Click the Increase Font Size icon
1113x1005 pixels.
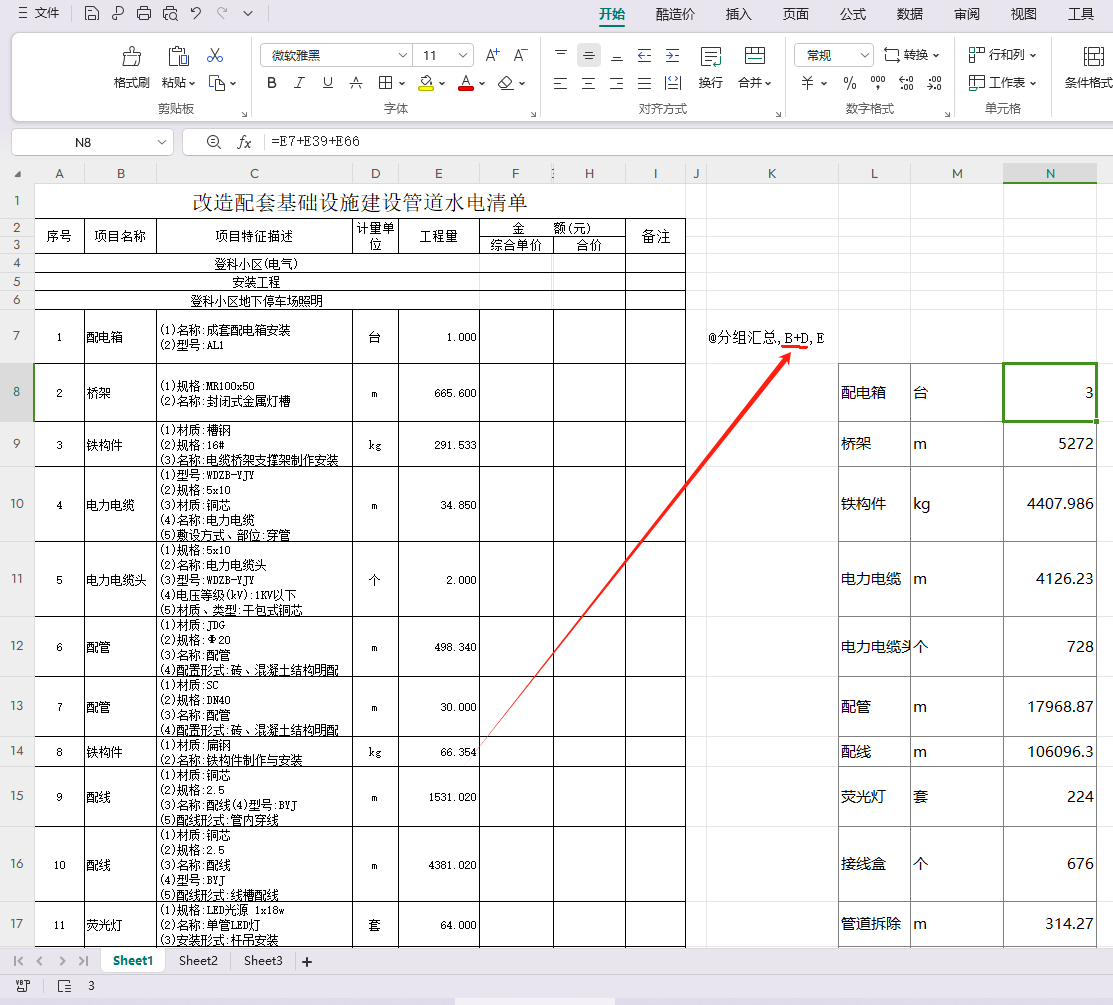click(x=492, y=55)
